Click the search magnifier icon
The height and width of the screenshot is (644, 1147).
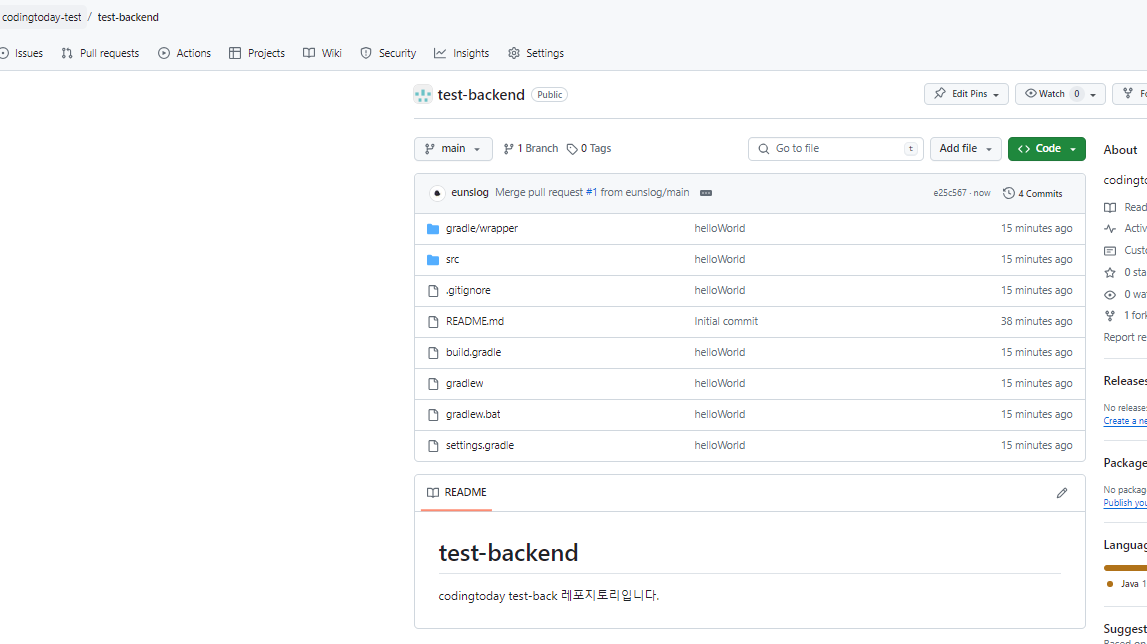click(764, 149)
